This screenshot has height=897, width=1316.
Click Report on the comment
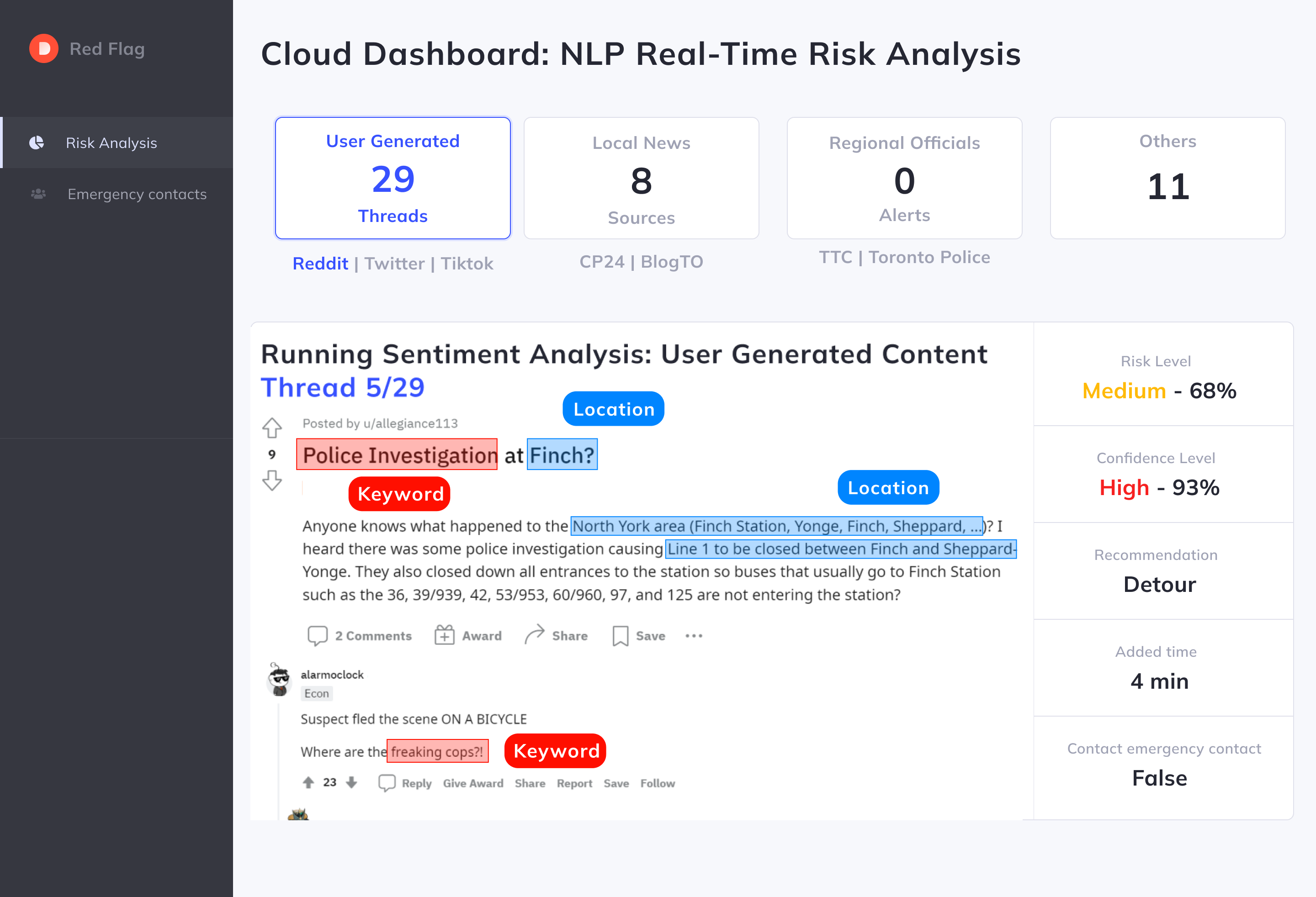pos(574,783)
